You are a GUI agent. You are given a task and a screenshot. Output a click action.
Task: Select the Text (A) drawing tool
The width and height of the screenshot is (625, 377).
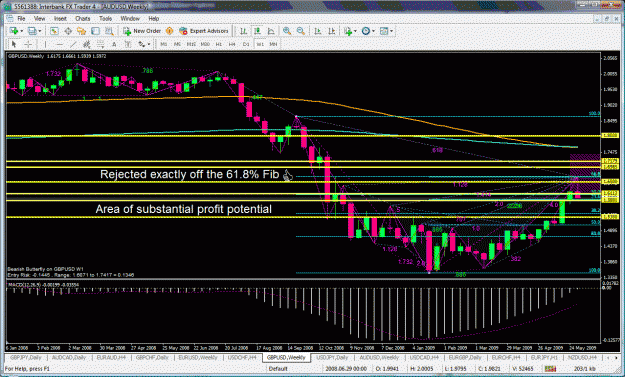tap(114, 44)
